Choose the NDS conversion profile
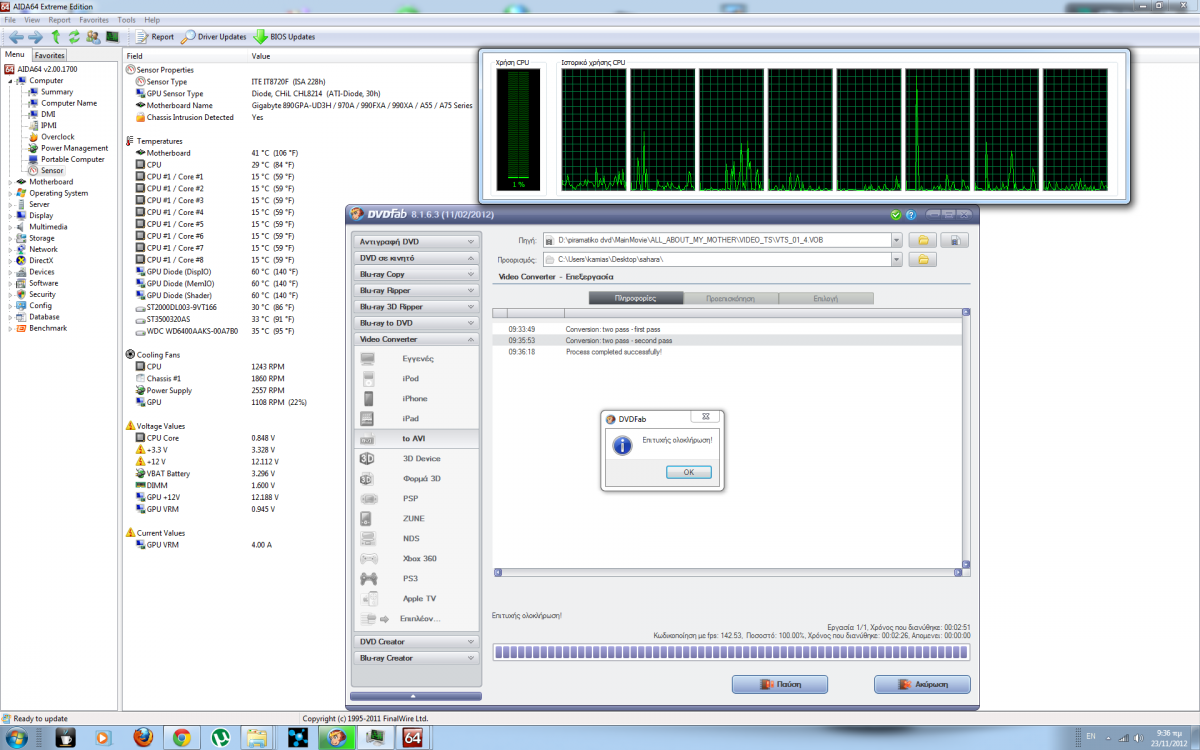 coord(417,538)
